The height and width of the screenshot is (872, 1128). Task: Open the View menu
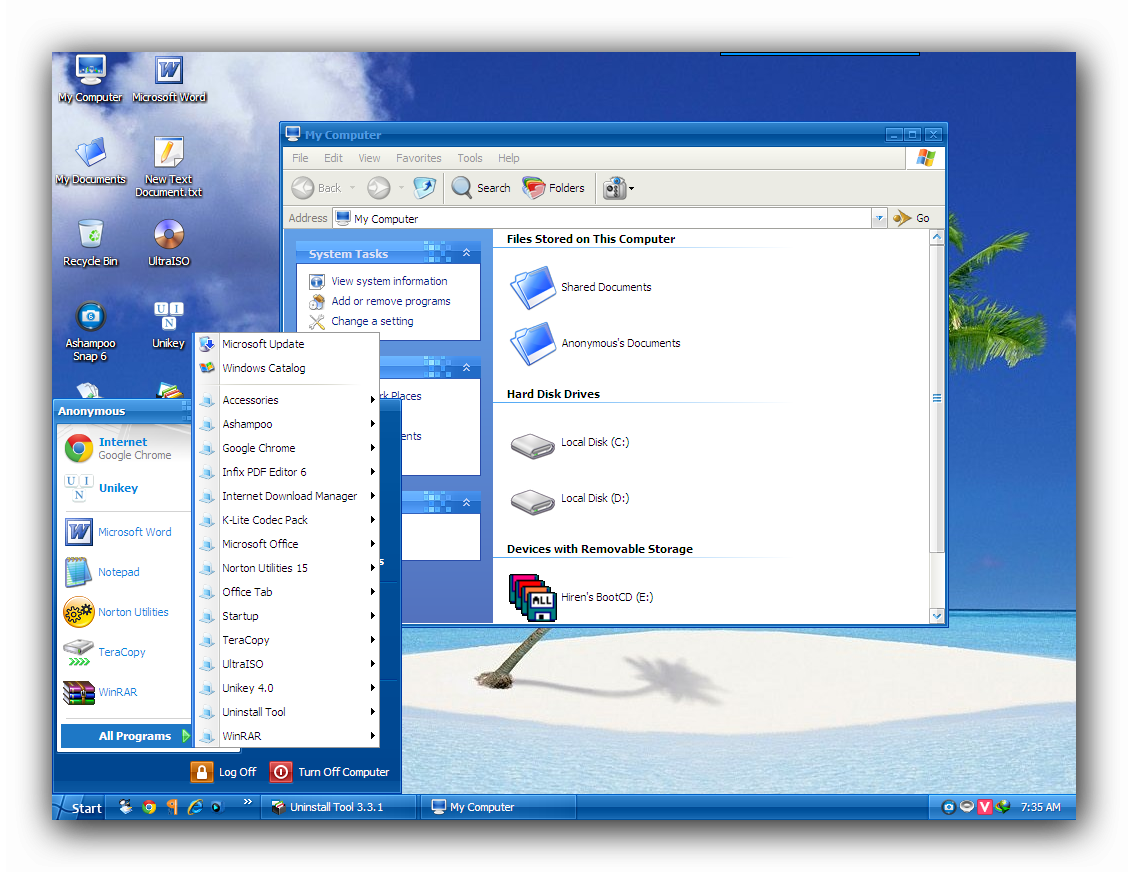pyautogui.click(x=369, y=158)
